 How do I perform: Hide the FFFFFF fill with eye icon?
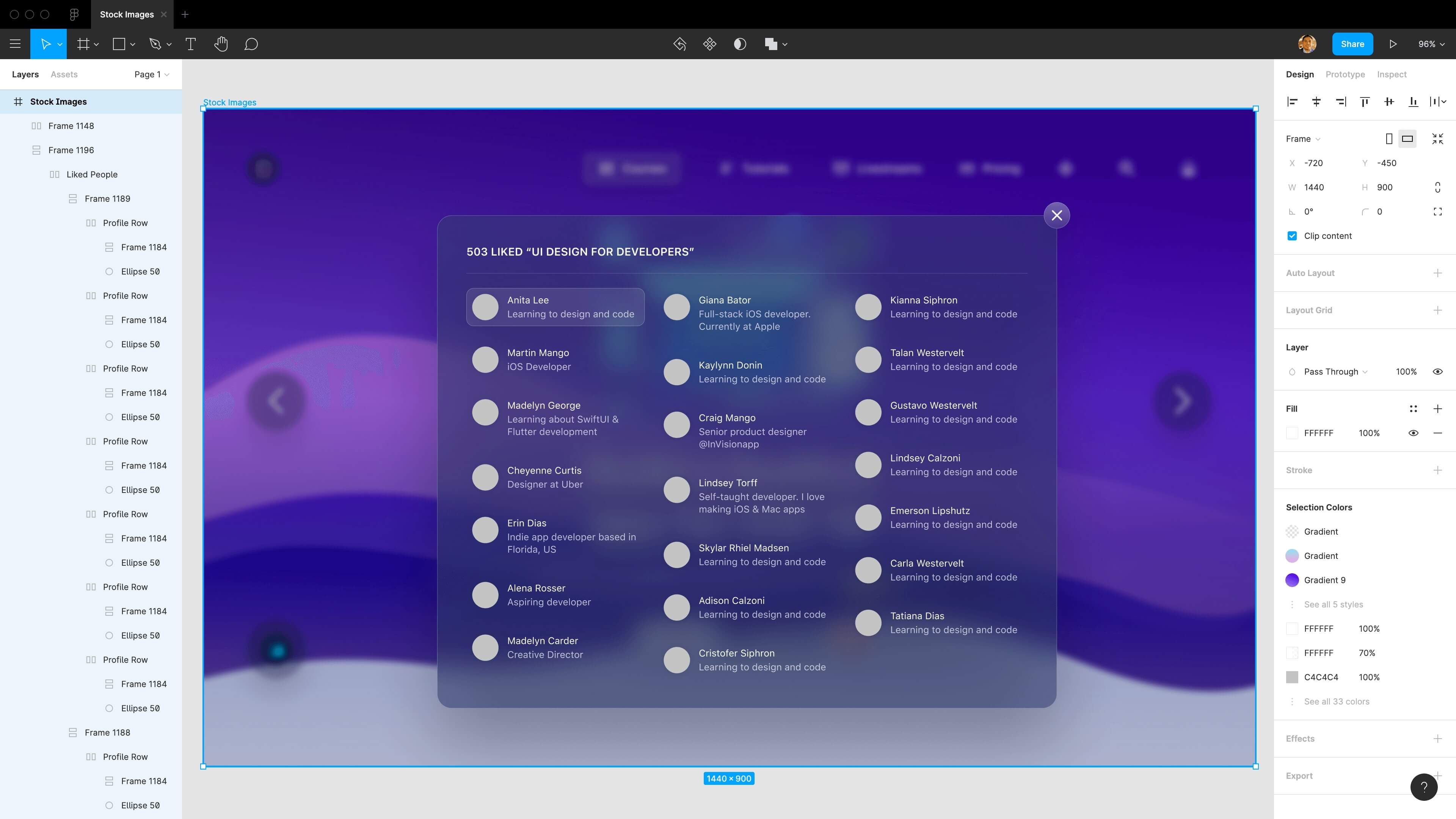(1413, 433)
